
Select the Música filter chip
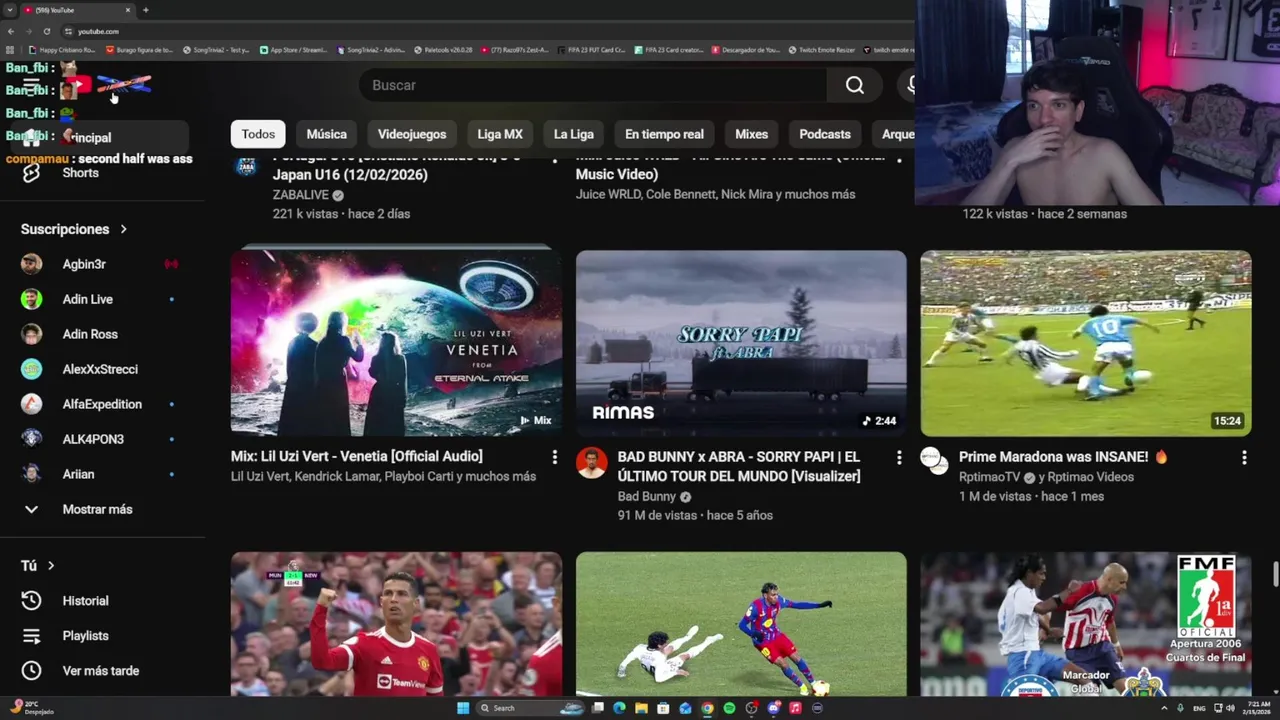(326, 134)
